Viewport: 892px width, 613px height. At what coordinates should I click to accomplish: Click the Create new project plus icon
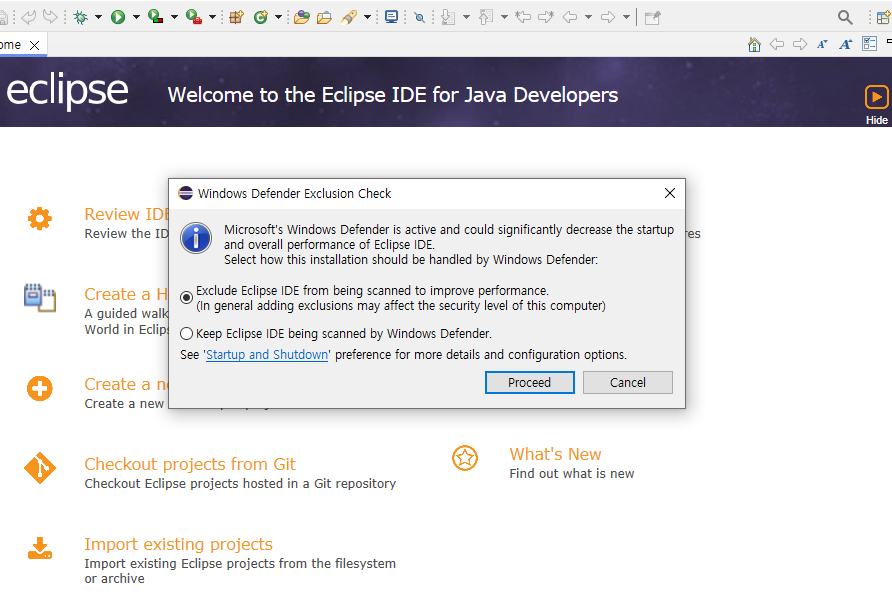pyautogui.click(x=40, y=388)
